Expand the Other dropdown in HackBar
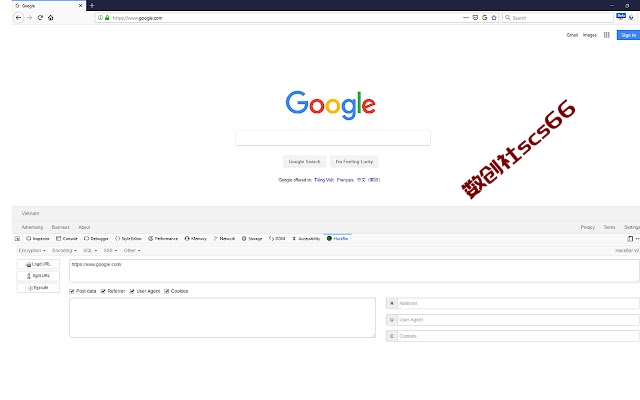The height and width of the screenshot is (400, 640). pos(132,250)
